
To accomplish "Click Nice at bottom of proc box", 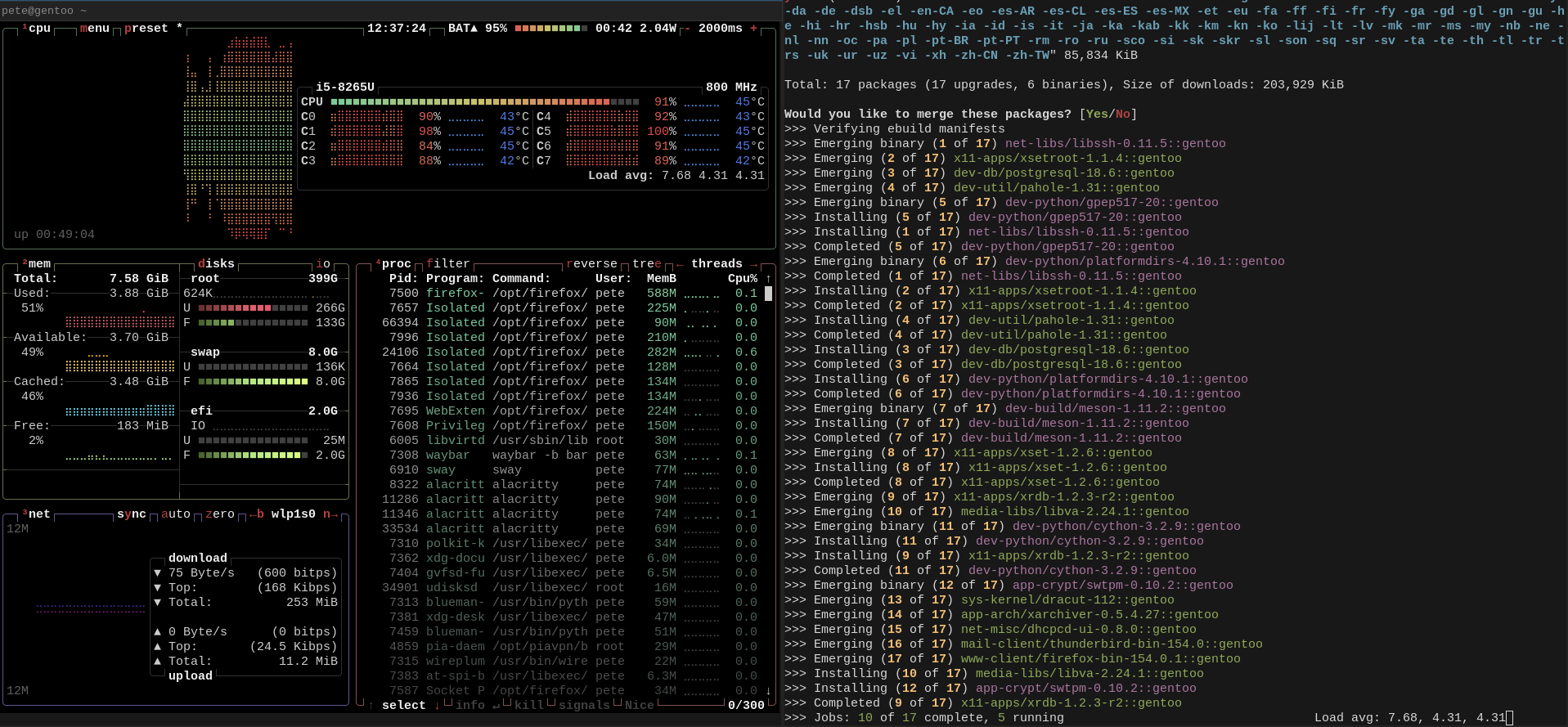I will 640,706.
